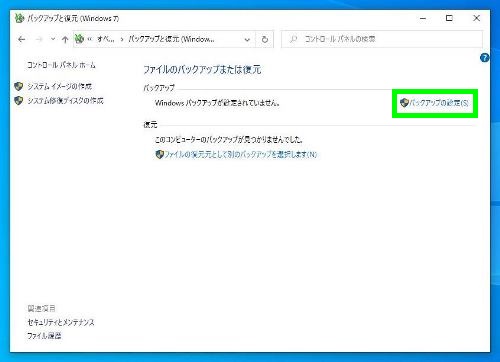Click the shield icon beside システム修復ディスクの作成
The image size is (500, 362).
(19, 101)
